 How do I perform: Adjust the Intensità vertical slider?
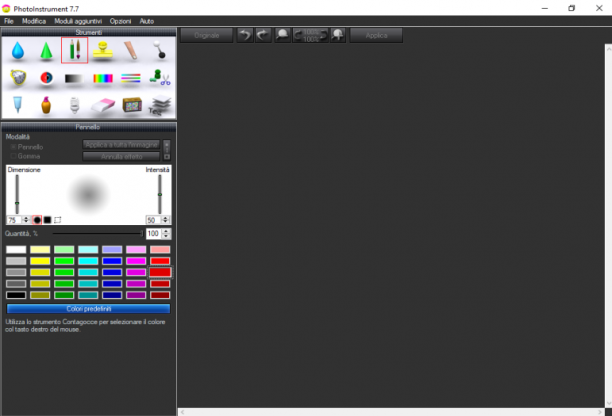(160, 194)
